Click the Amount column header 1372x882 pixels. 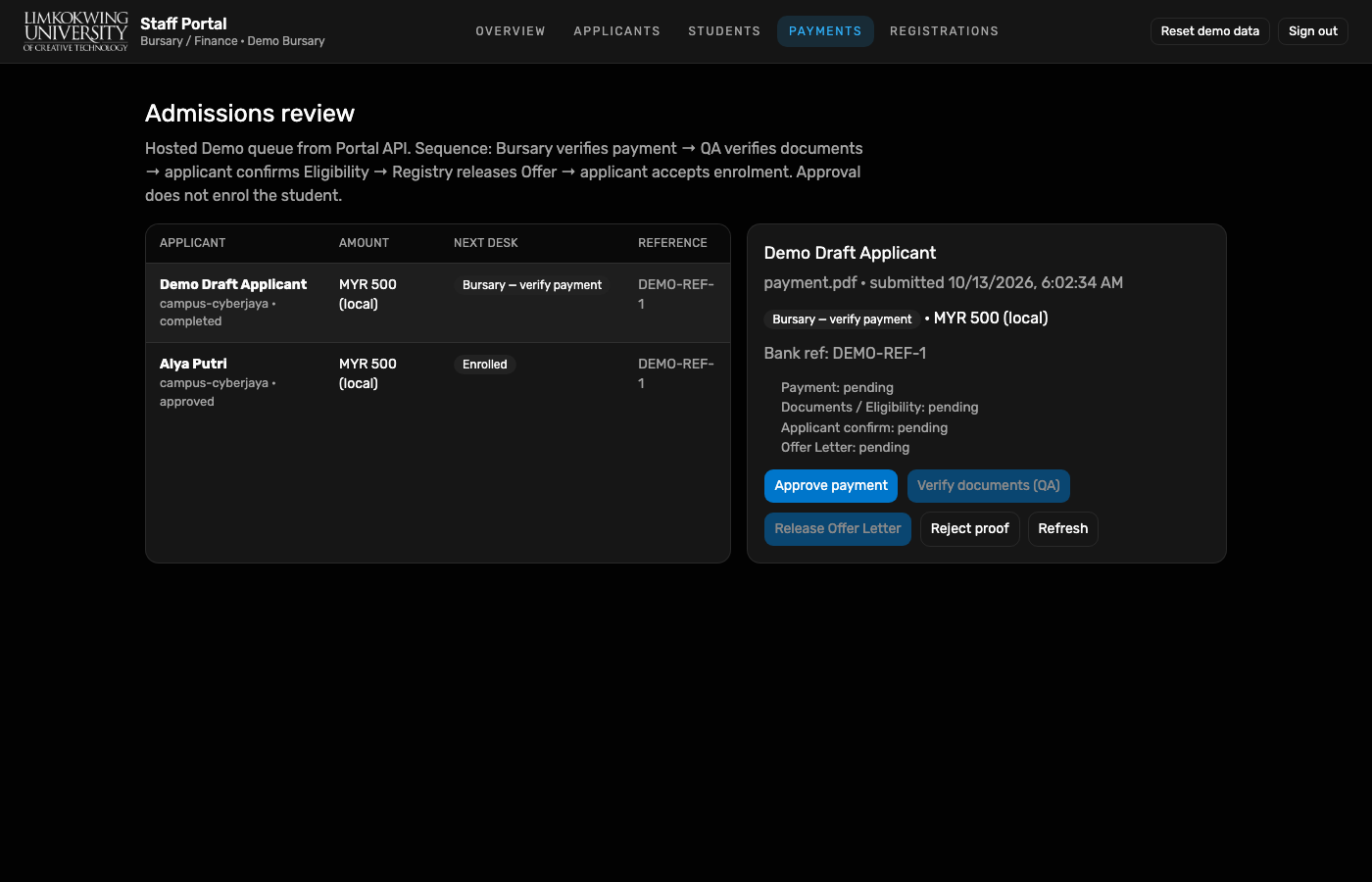coord(364,243)
